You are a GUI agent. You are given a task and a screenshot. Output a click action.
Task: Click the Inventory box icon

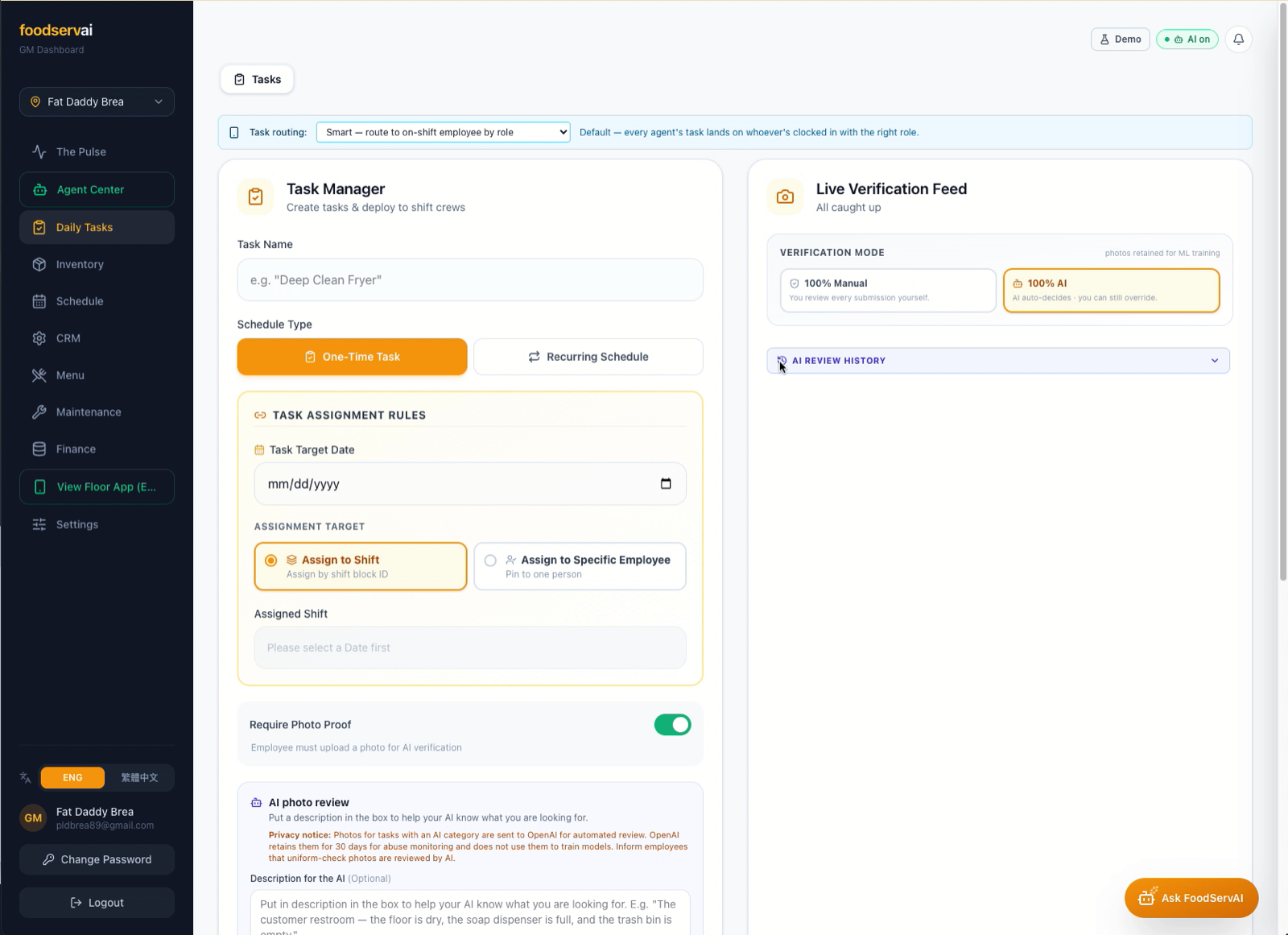[x=39, y=264]
